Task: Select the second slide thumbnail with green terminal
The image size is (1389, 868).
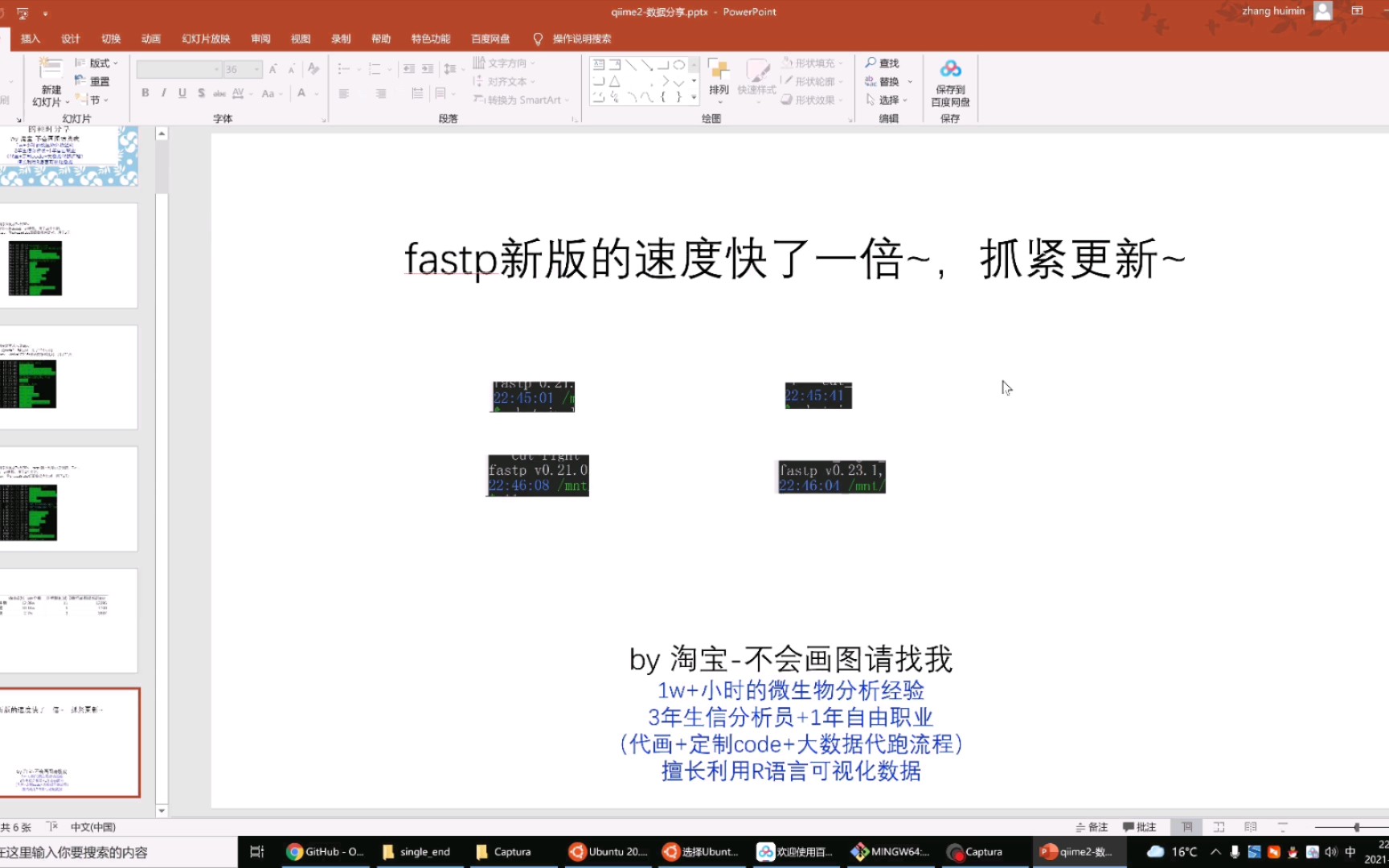Action: click(69, 256)
